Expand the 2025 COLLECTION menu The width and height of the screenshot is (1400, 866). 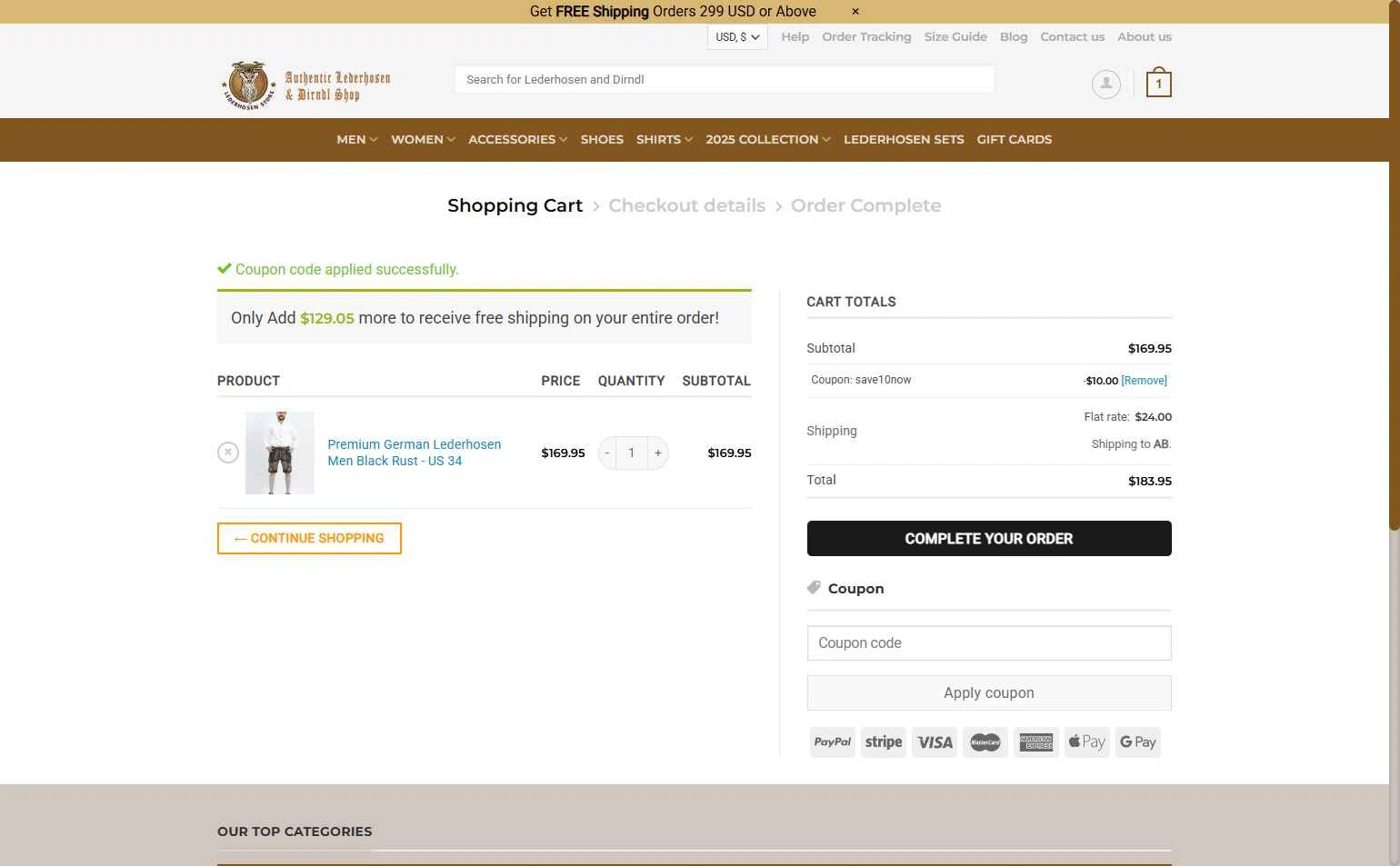(767, 140)
